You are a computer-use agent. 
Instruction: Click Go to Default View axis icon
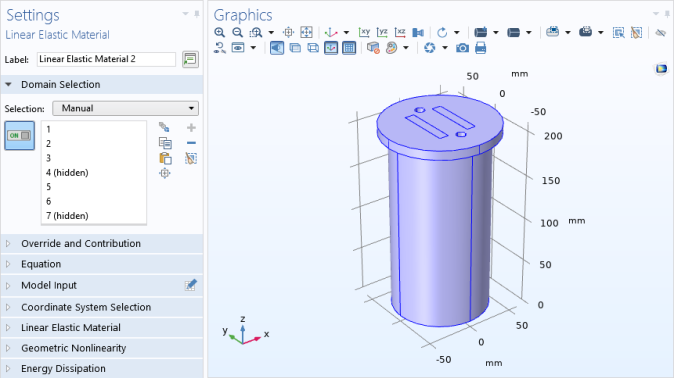click(x=331, y=32)
